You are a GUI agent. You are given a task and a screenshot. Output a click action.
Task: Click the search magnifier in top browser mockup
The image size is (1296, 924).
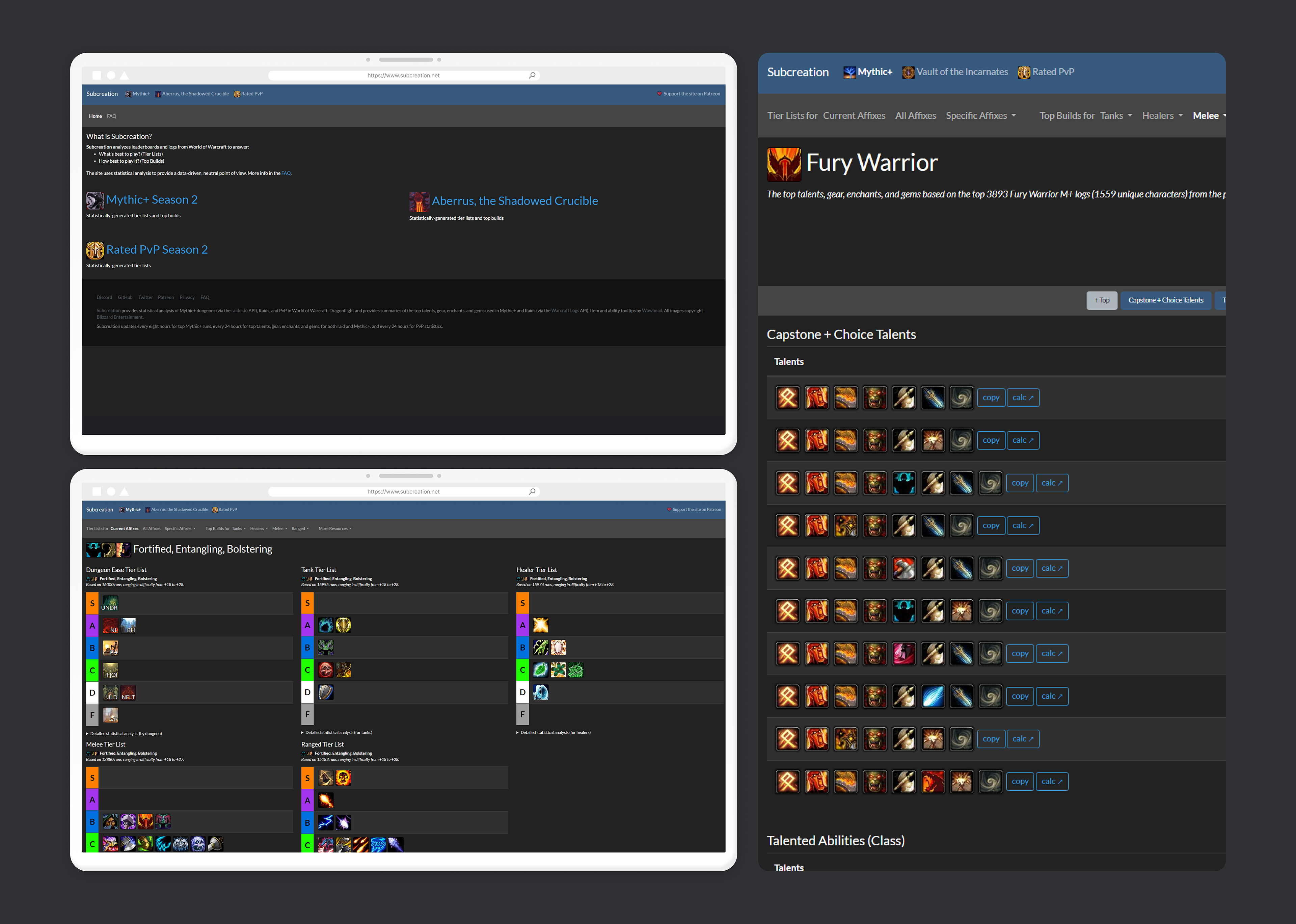click(x=532, y=75)
